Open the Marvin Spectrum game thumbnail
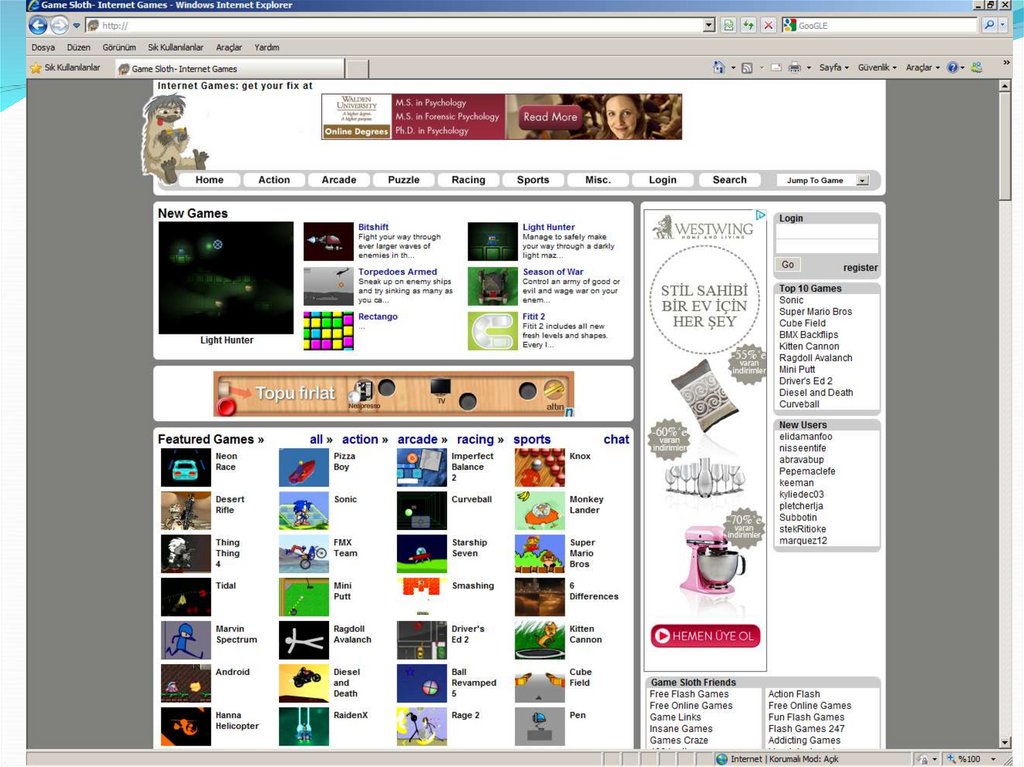 (185, 640)
